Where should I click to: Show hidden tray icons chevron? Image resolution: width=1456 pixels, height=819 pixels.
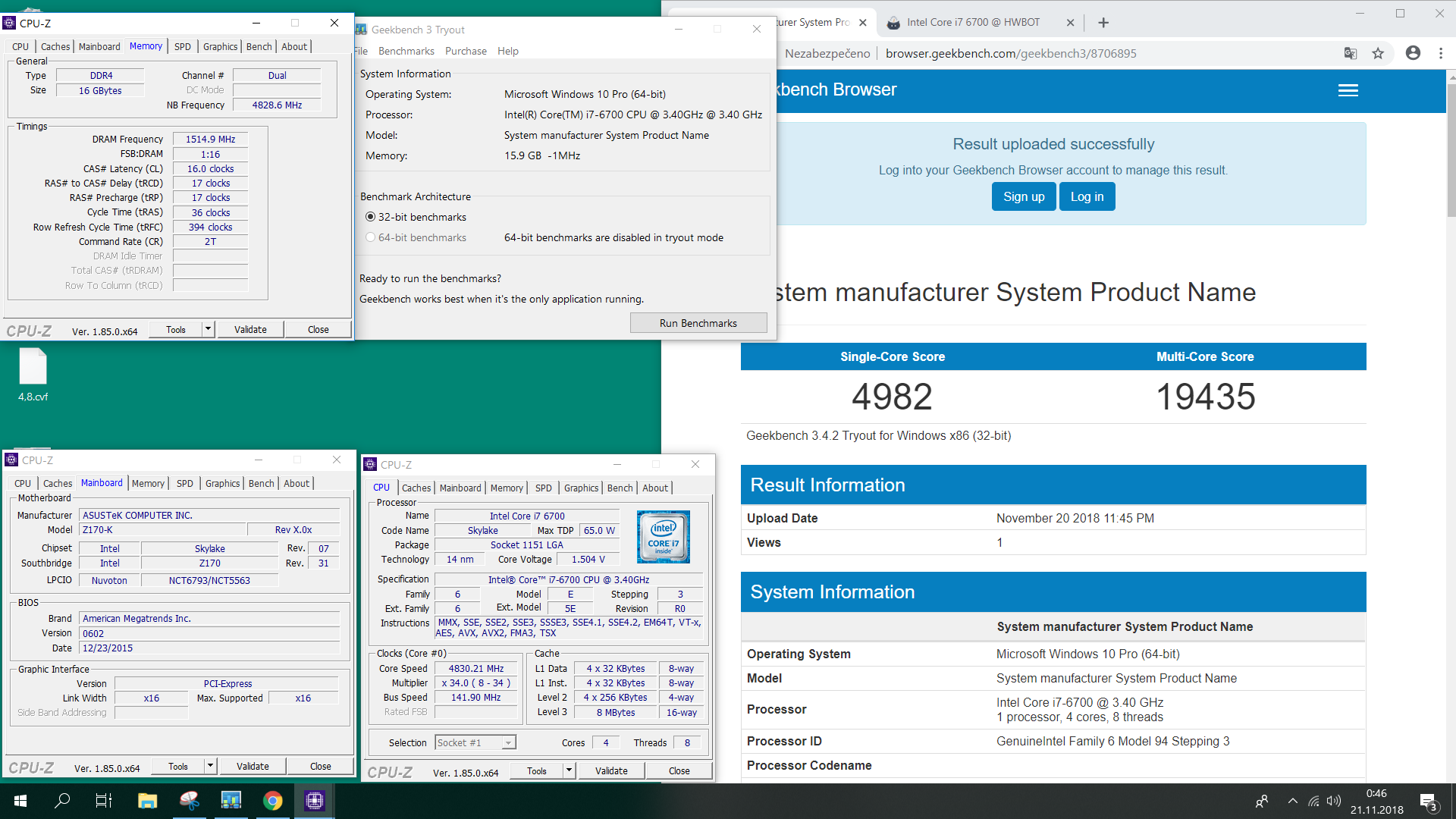pyautogui.click(x=1292, y=801)
